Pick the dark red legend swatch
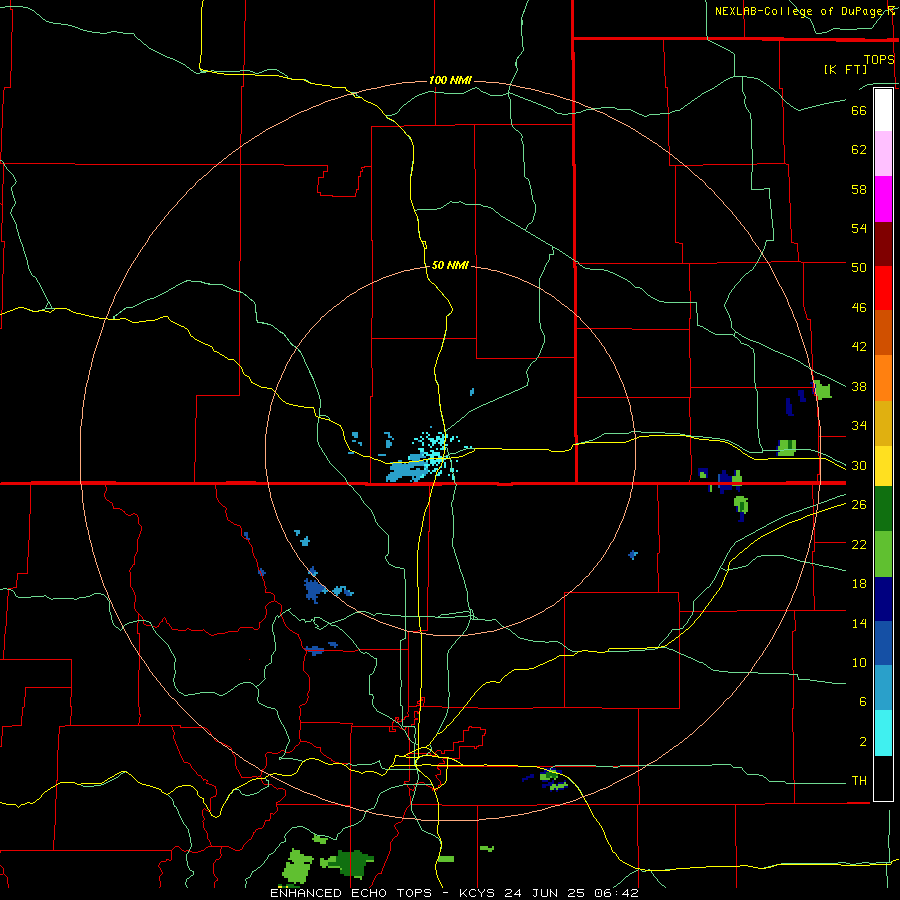This screenshot has width=900, height=900. pyautogui.click(x=883, y=244)
